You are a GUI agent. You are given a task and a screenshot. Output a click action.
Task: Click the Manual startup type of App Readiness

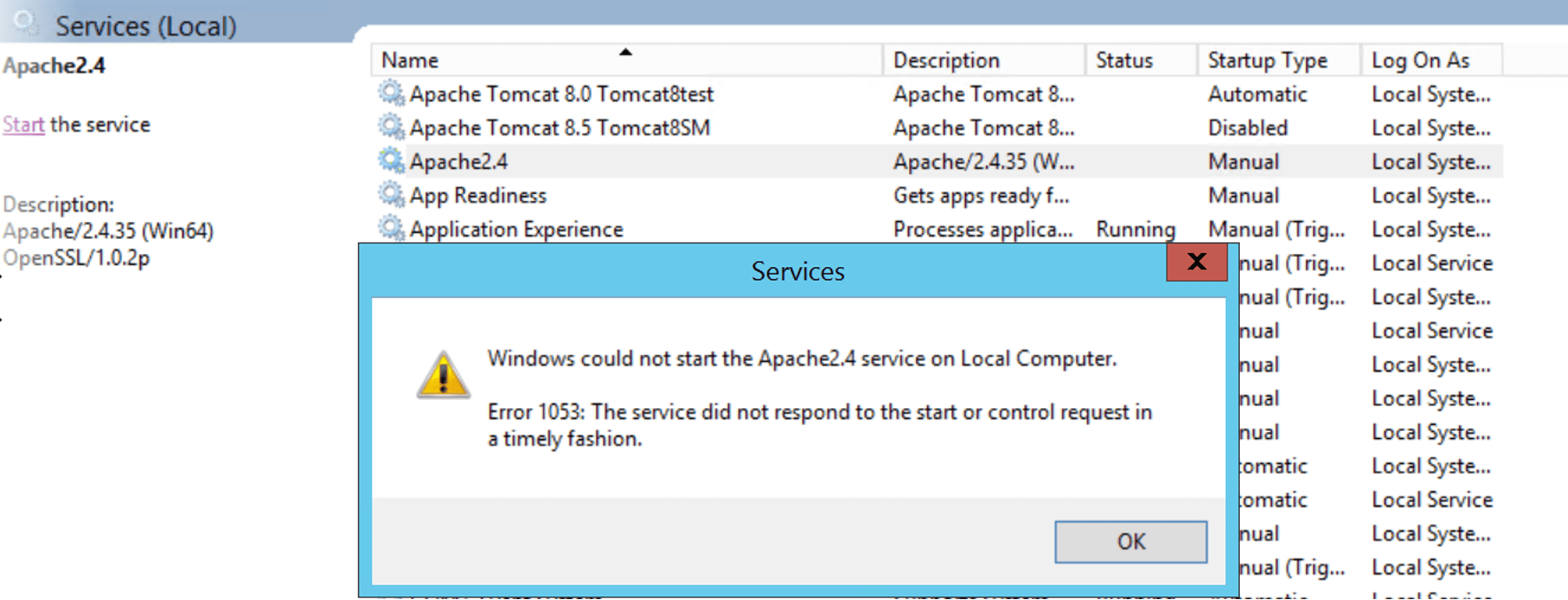[x=1243, y=195]
